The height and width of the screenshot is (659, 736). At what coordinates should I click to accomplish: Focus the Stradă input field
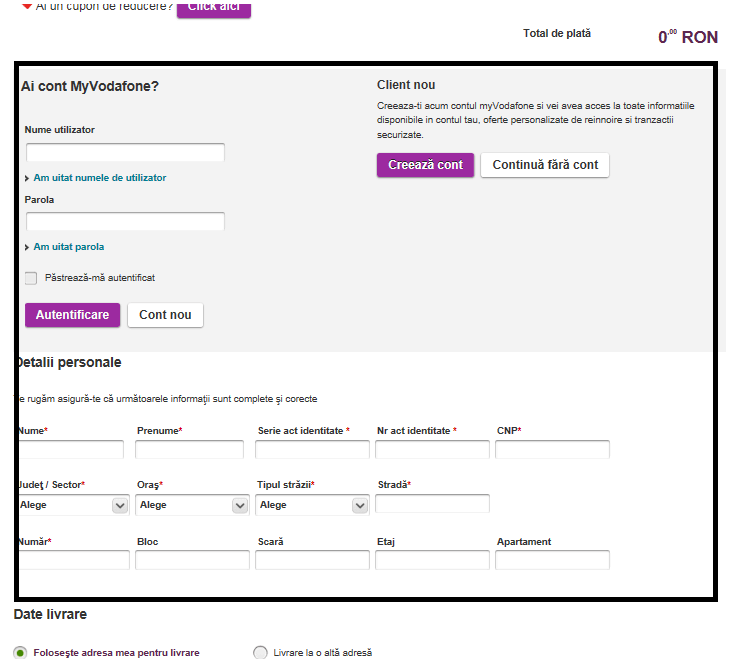(432, 504)
